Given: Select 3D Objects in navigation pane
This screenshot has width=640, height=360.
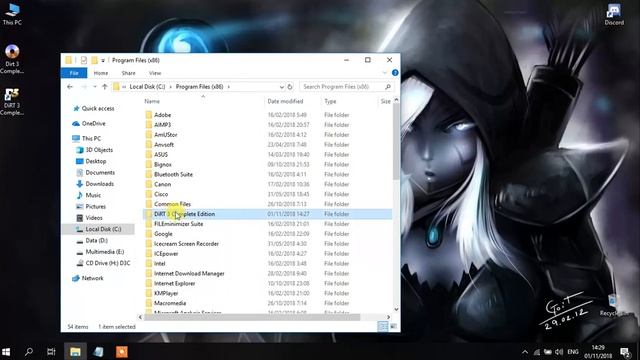Looking at the screenshot, I should (x=99, y=150).
